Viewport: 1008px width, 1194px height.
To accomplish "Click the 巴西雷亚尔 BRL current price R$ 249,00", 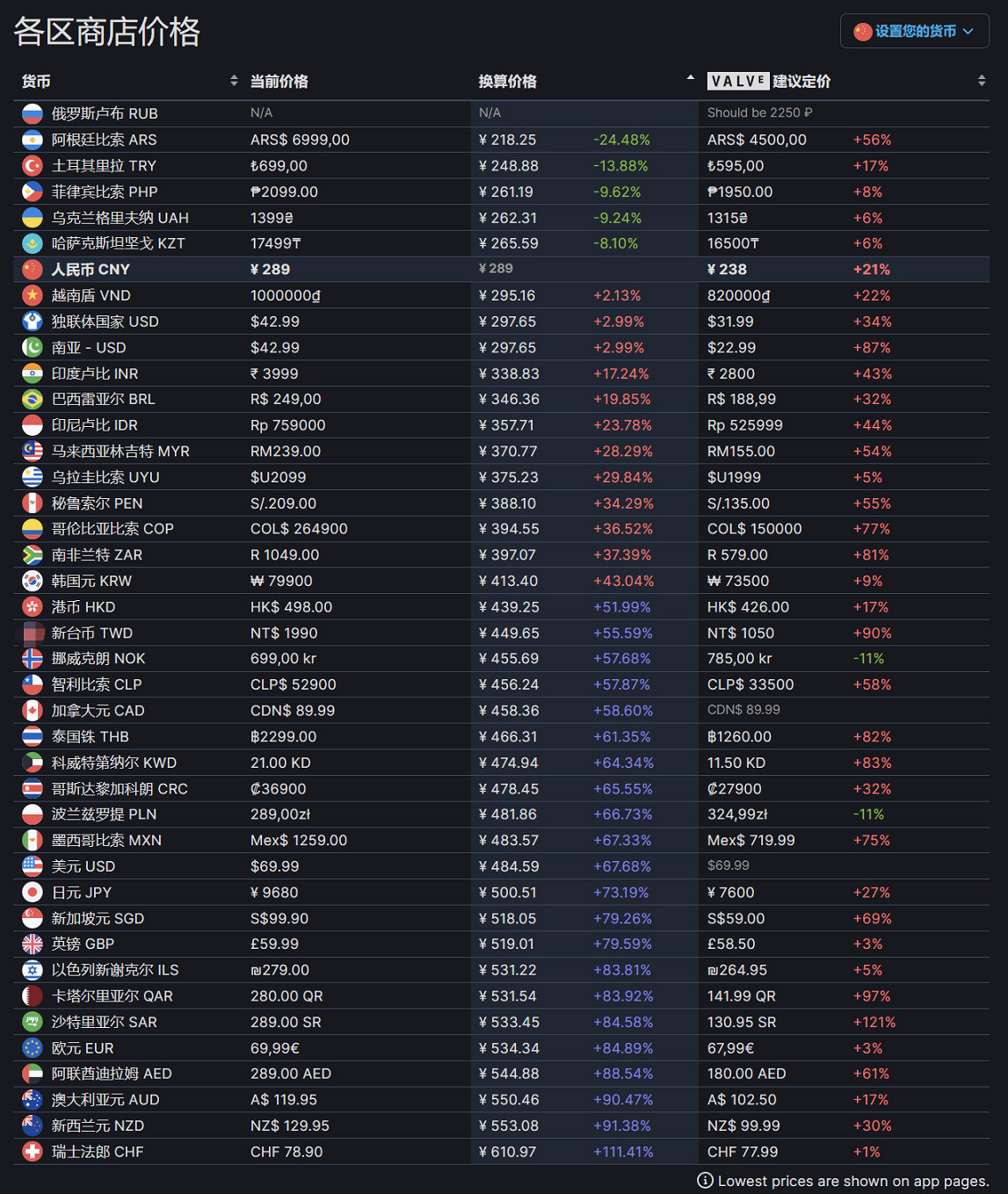I will tap(286, 399).
